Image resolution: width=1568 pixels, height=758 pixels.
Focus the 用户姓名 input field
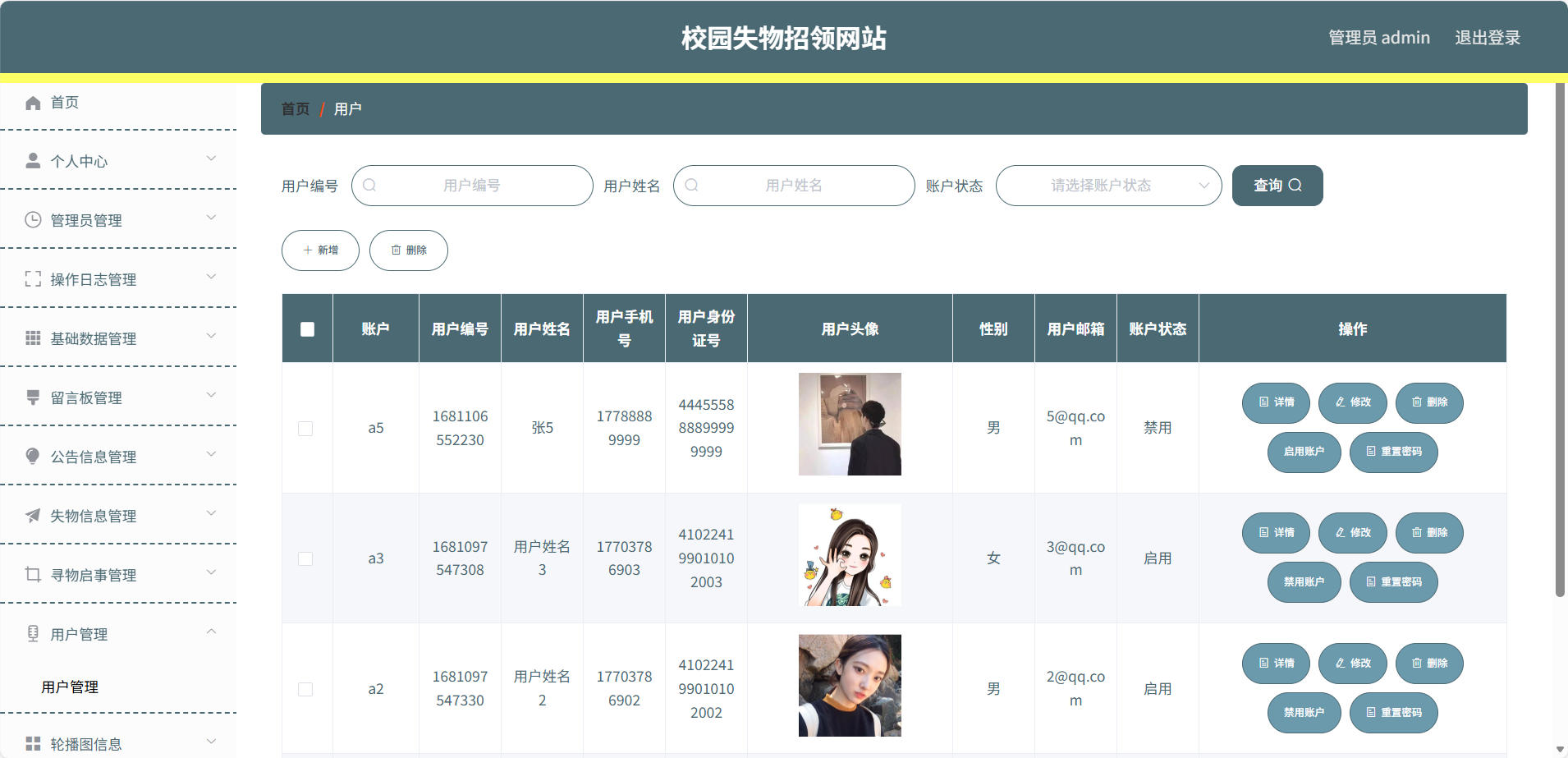point(794,186)
